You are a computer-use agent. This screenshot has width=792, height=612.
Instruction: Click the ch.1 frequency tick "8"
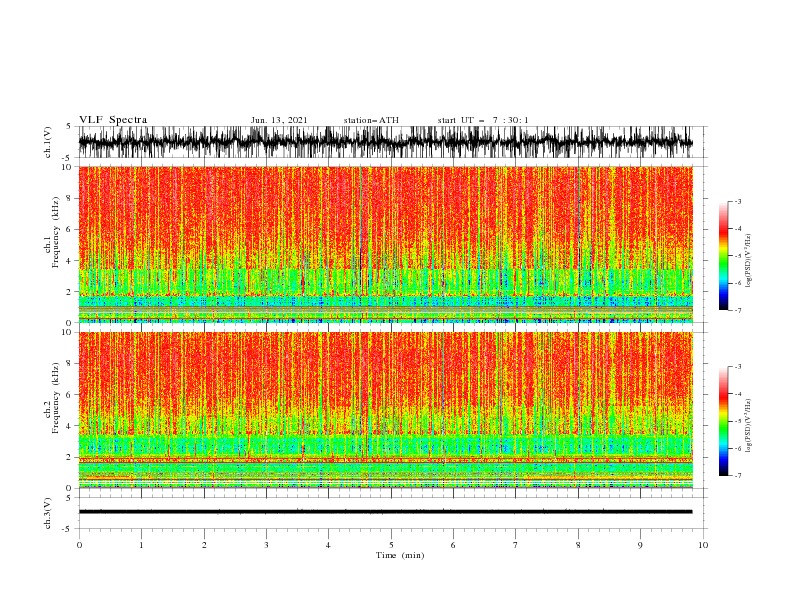click(69, 198)
